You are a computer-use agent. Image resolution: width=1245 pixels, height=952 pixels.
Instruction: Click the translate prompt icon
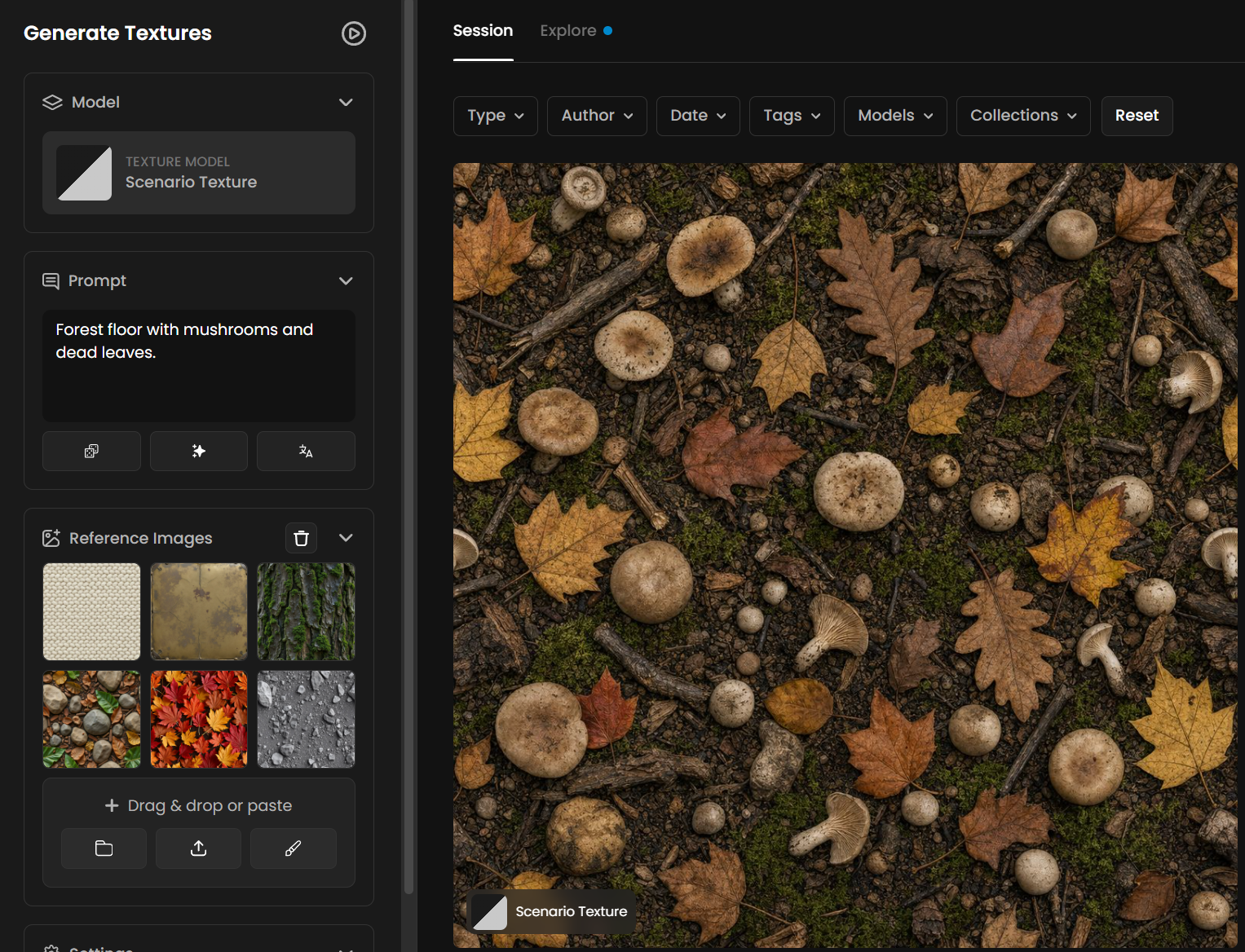coord(306,451)
